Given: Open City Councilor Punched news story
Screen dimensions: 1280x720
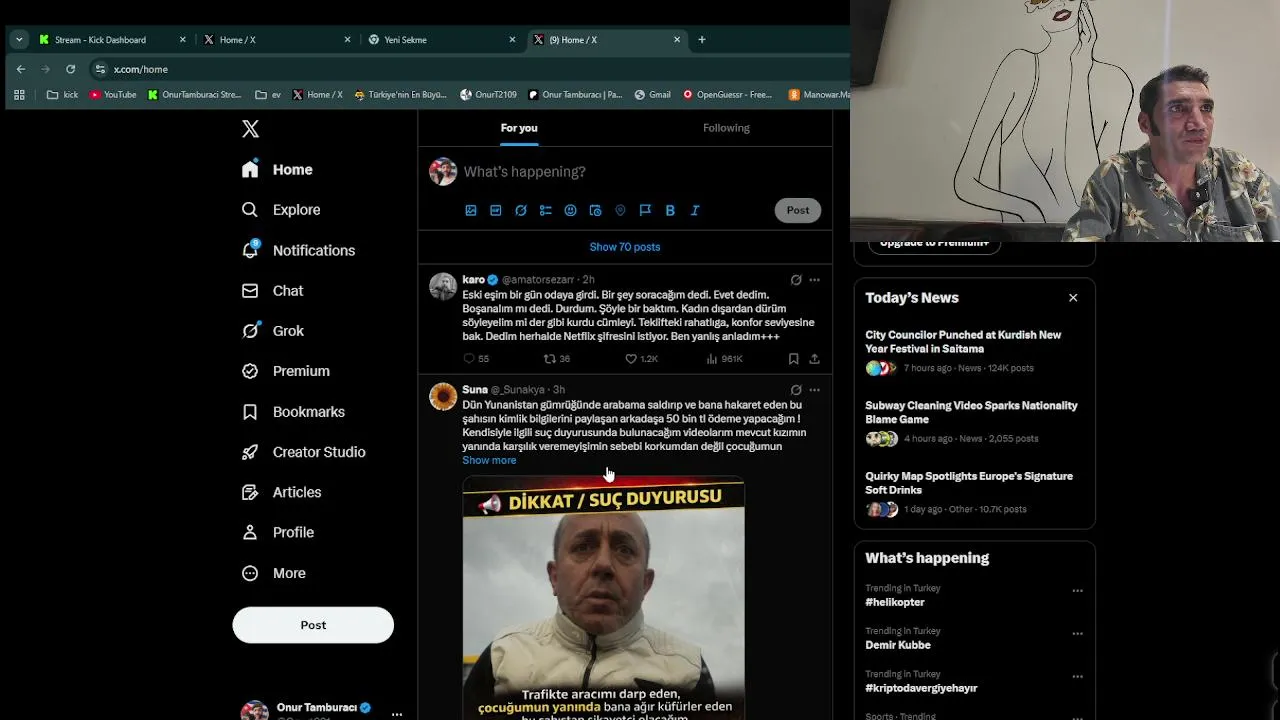Looking at the screenshot, I should point(974,351).
